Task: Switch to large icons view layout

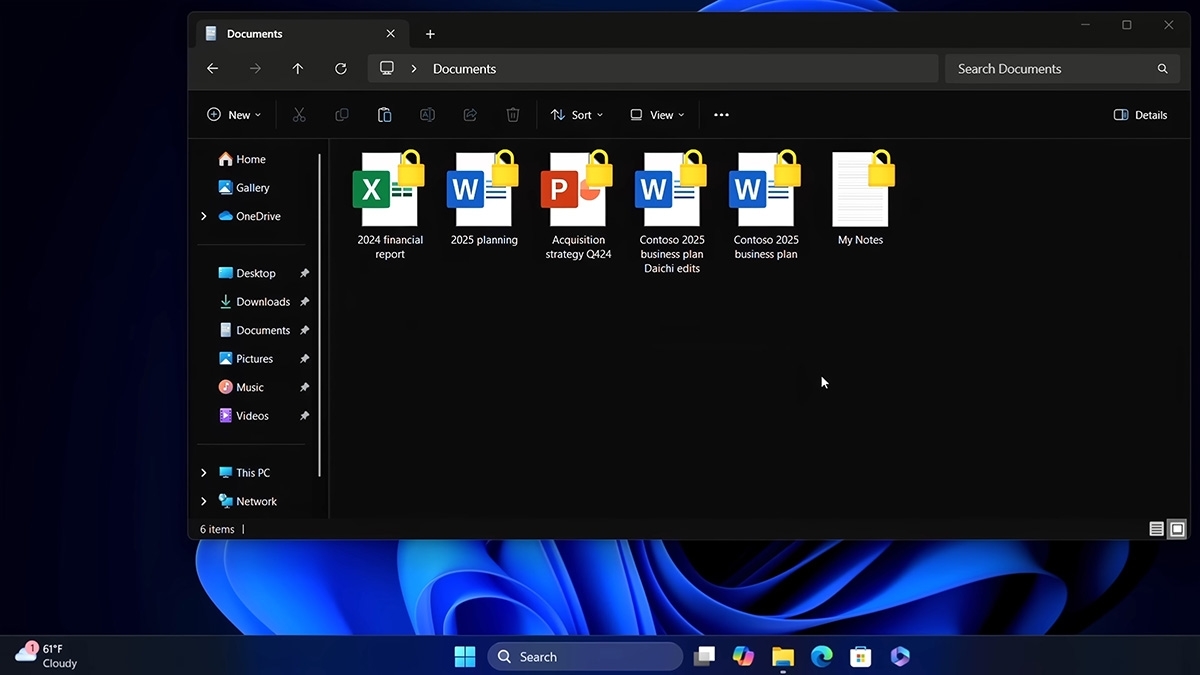Action: pyautogui.click(x=1177, y=529)
